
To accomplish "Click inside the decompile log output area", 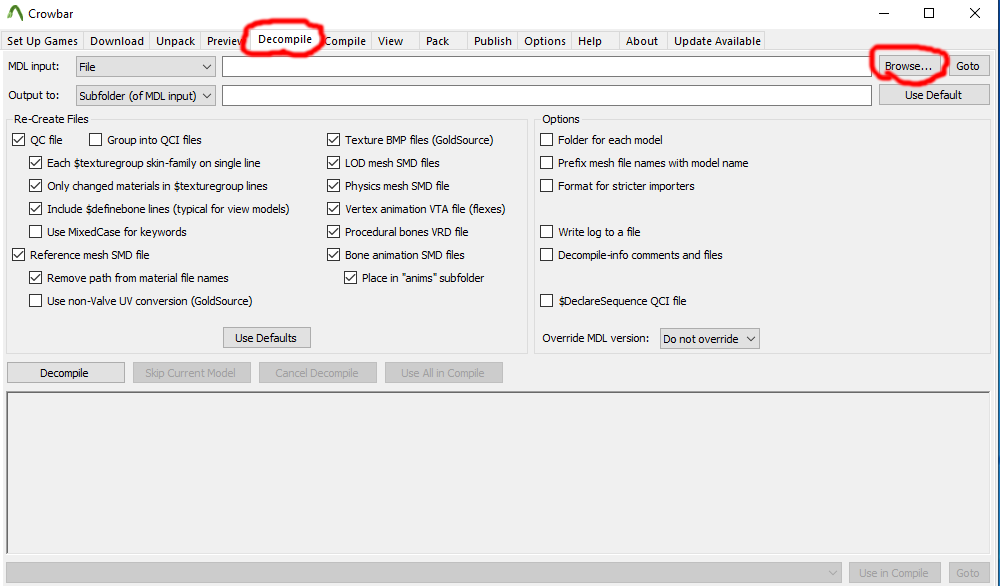I will 498,472.
